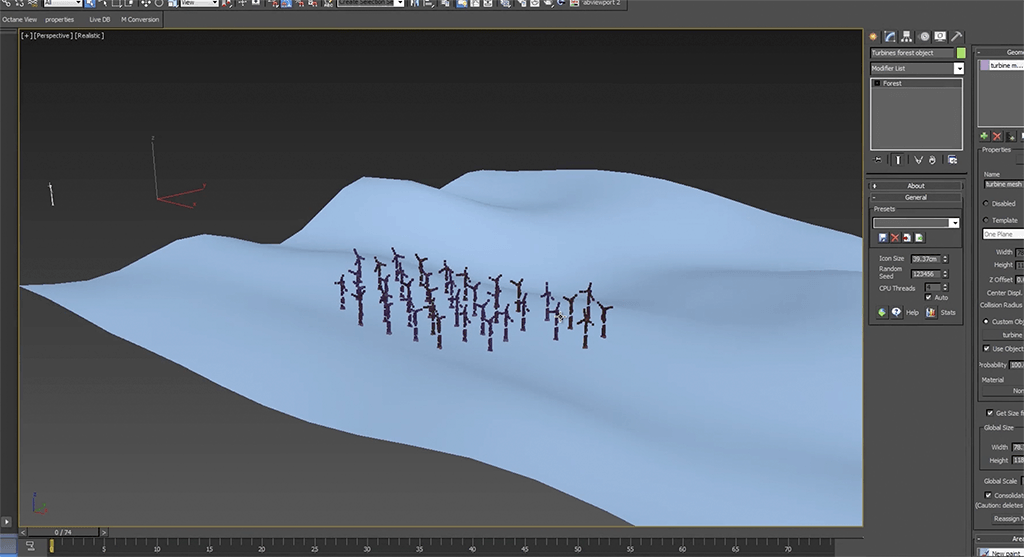Screen dimensions: 1024x557
Task: Click the save preset disk icon
Action: 883,237
